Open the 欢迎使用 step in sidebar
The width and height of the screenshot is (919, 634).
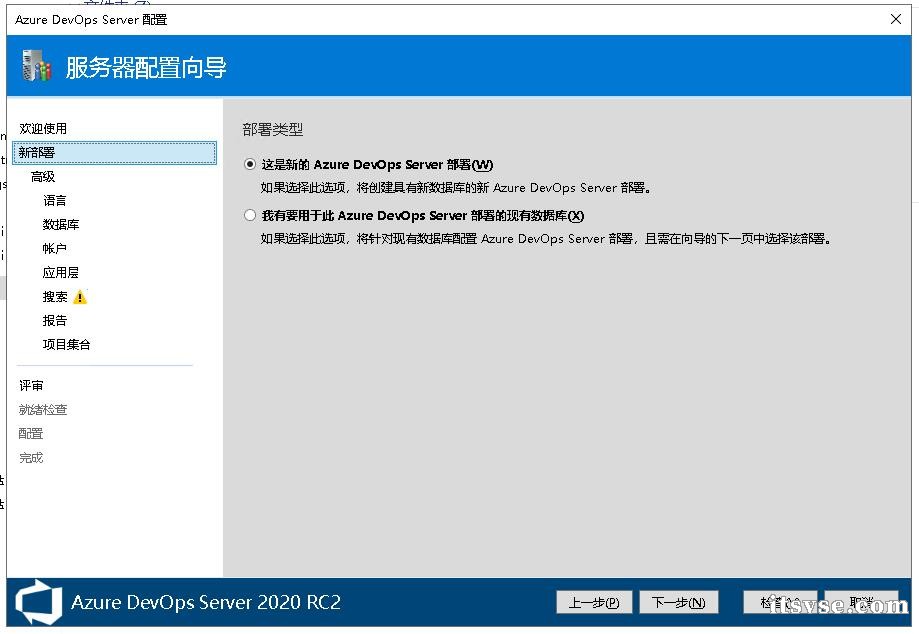click(x=43, y=128)
